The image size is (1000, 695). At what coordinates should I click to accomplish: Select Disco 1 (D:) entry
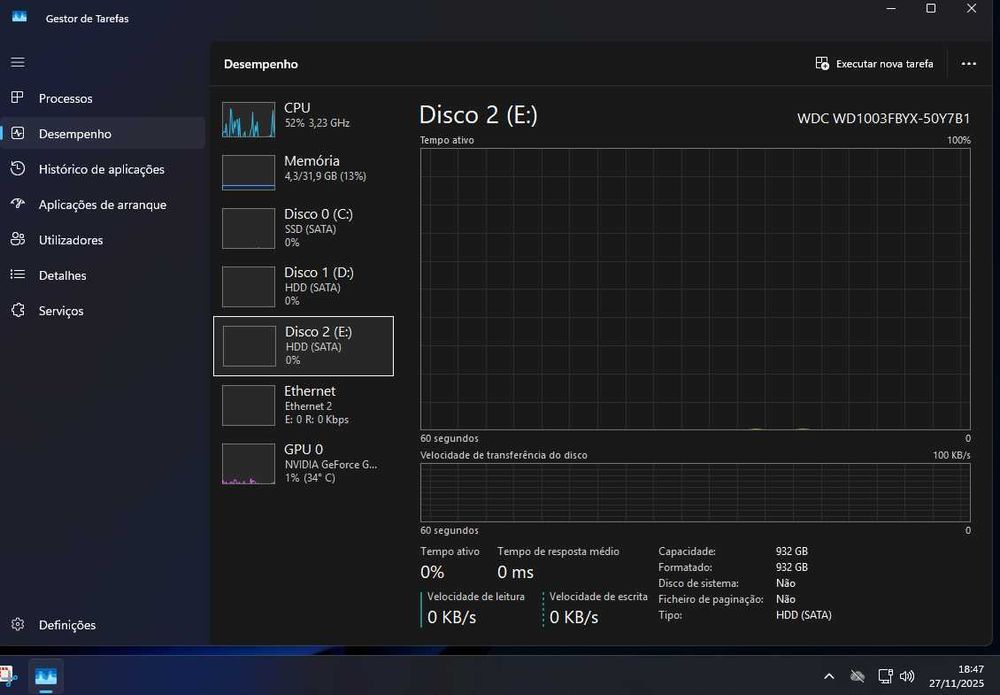(304, 286)
